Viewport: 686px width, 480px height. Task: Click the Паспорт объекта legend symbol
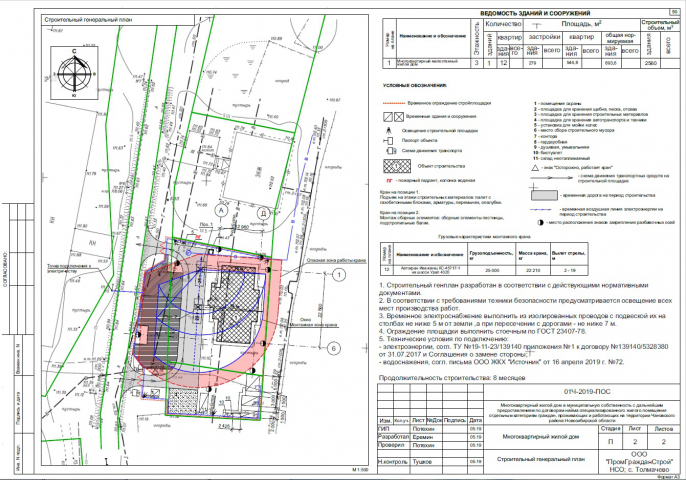click(388, 140)
